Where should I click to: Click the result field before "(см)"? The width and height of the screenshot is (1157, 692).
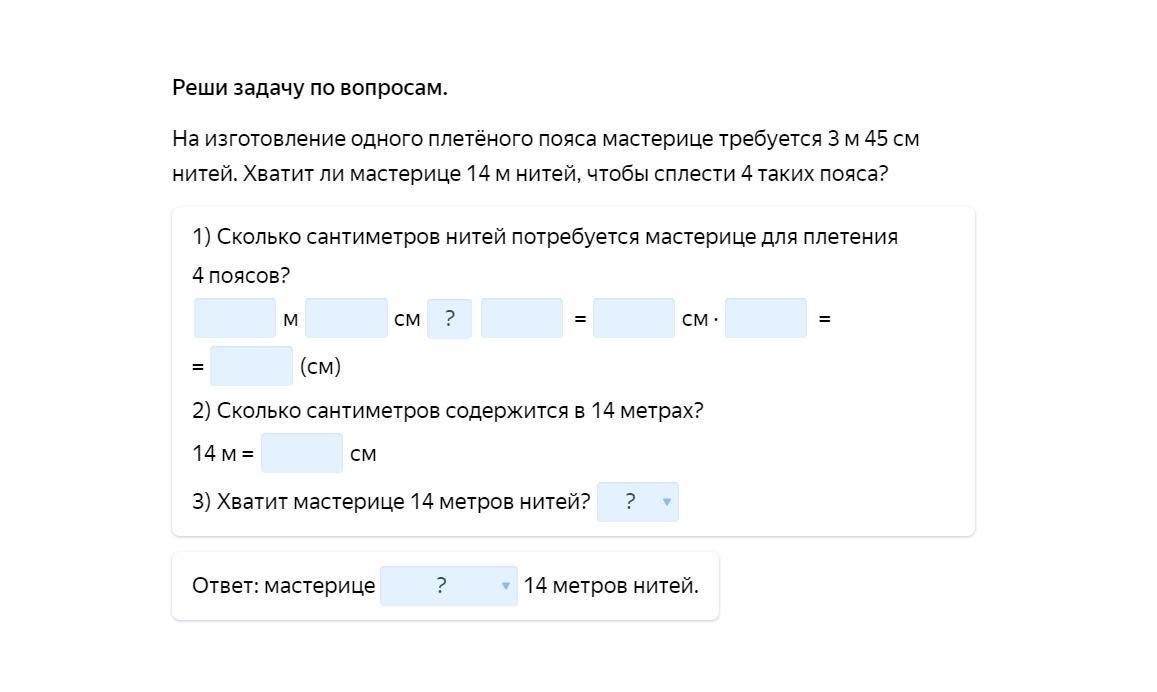point(251,366)
